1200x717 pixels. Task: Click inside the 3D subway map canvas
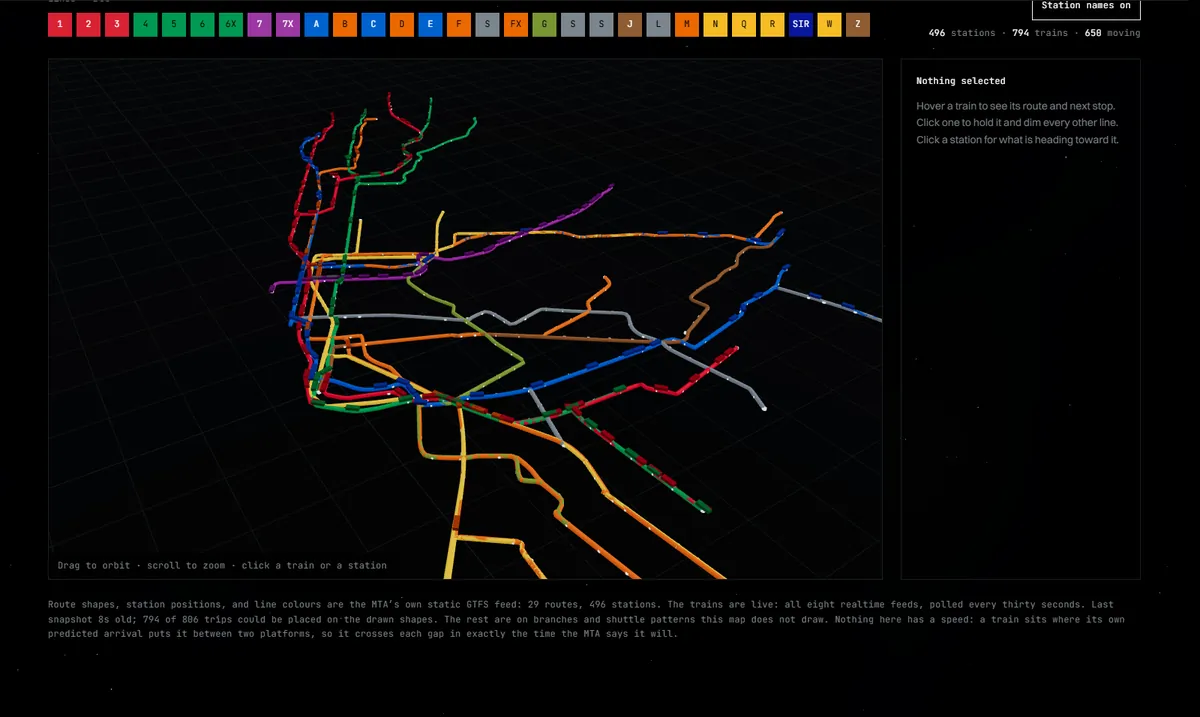click(x=465, y=318)
